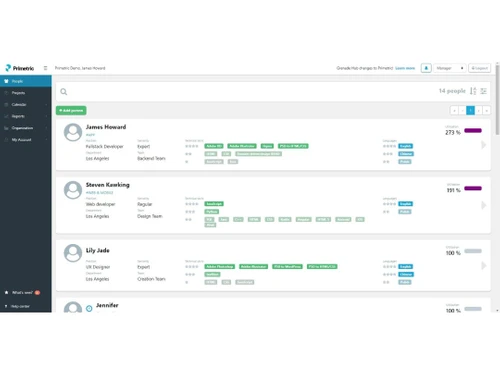Screen dimensions: 500x375
Task: Open James Howard's name link
Action: click(x=106, y=127)
